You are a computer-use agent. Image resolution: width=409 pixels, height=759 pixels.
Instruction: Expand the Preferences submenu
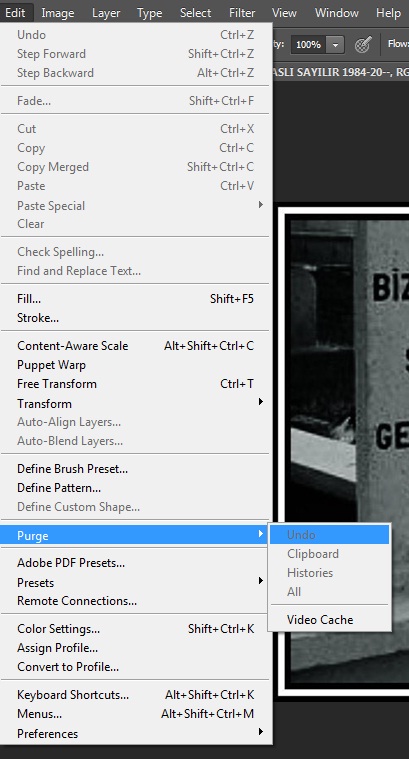point(136,733)
